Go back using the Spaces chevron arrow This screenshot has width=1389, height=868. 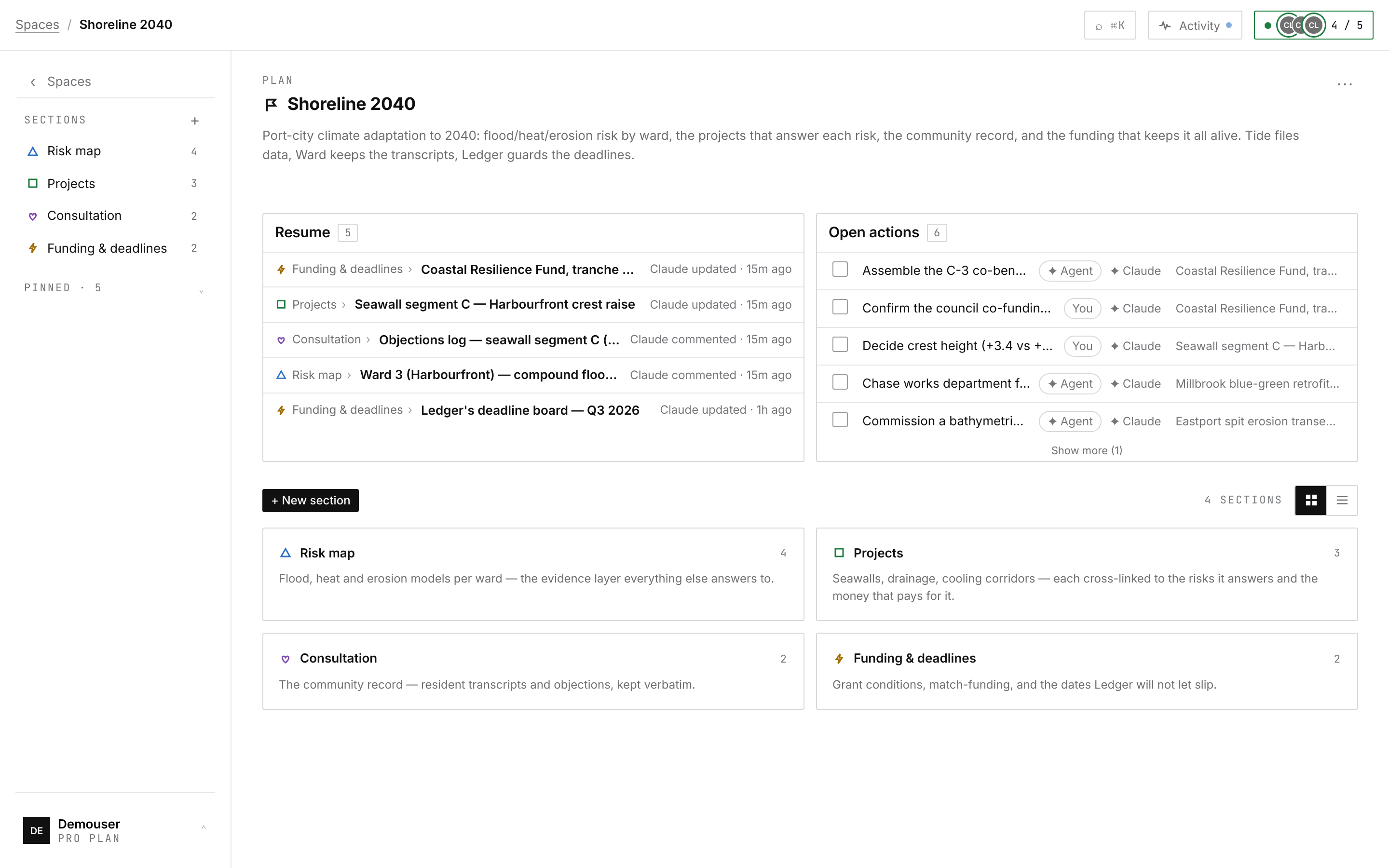[33, 82]
